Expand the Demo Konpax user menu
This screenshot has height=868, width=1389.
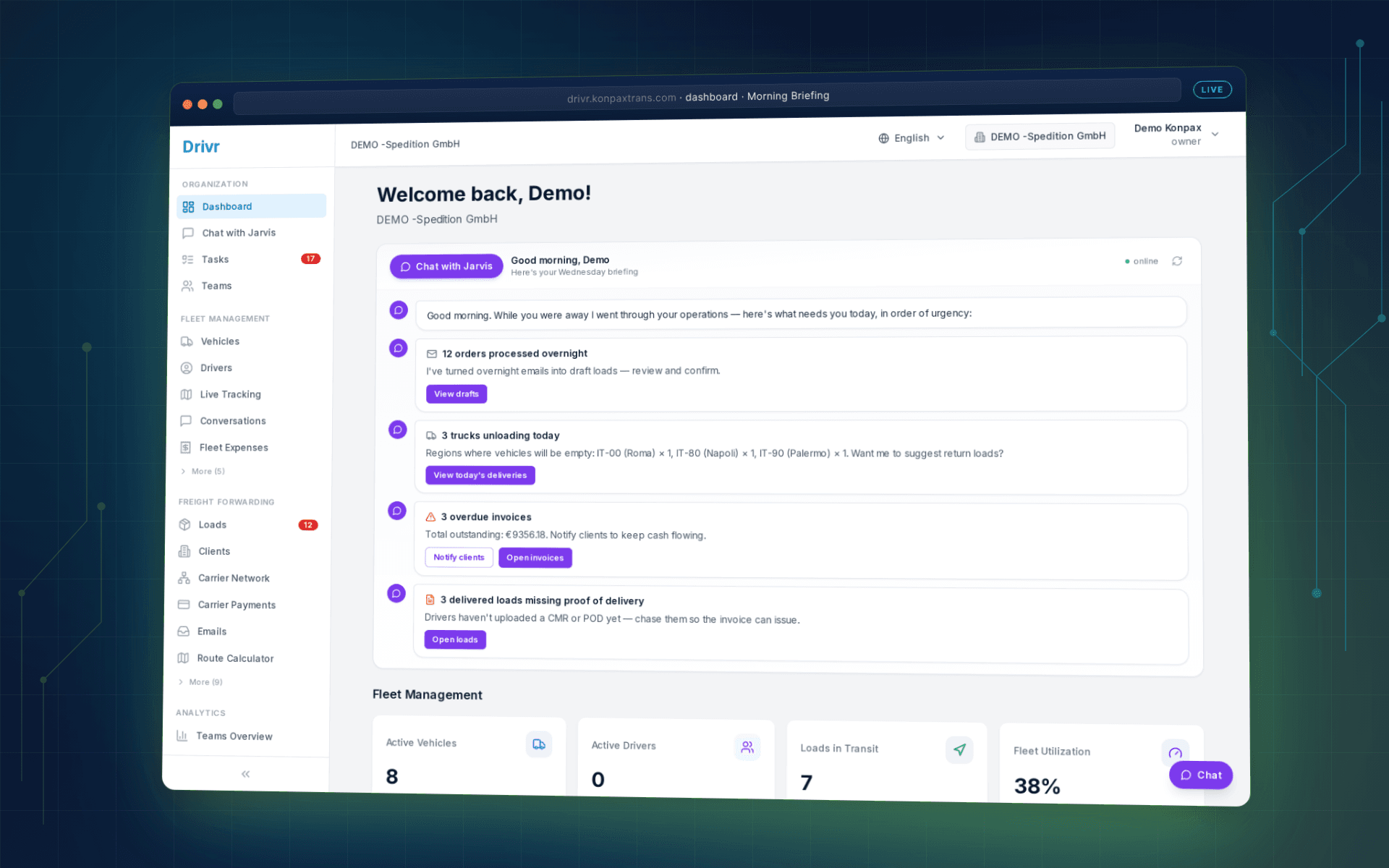tap(1176, 135)
